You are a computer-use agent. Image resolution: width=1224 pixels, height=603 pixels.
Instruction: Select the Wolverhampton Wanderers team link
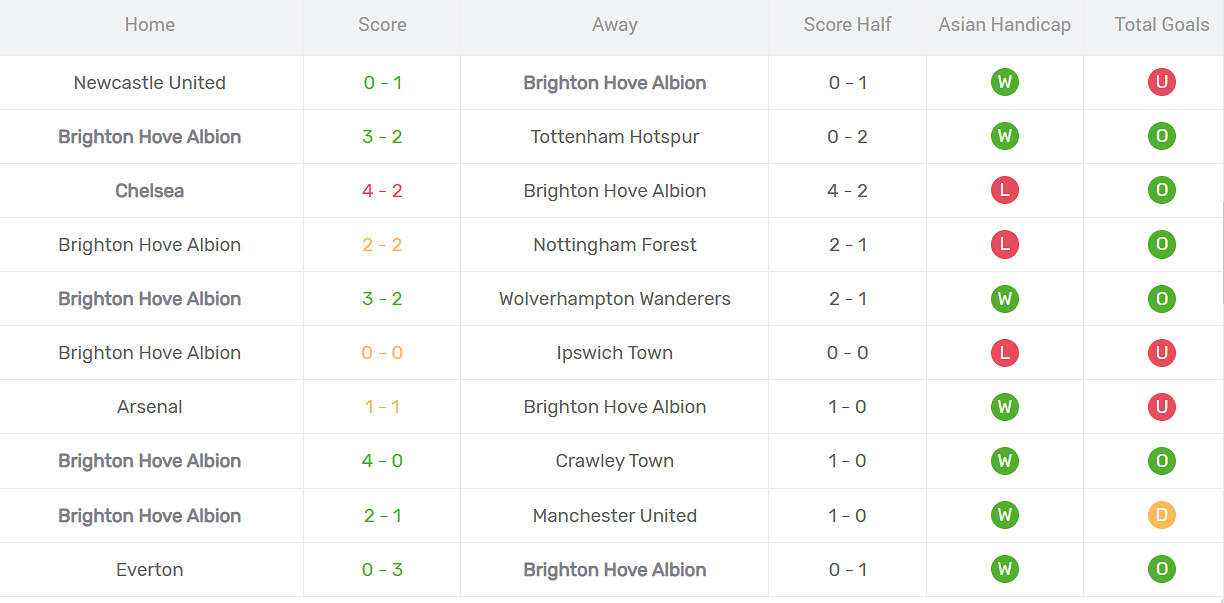pos(614,299)
